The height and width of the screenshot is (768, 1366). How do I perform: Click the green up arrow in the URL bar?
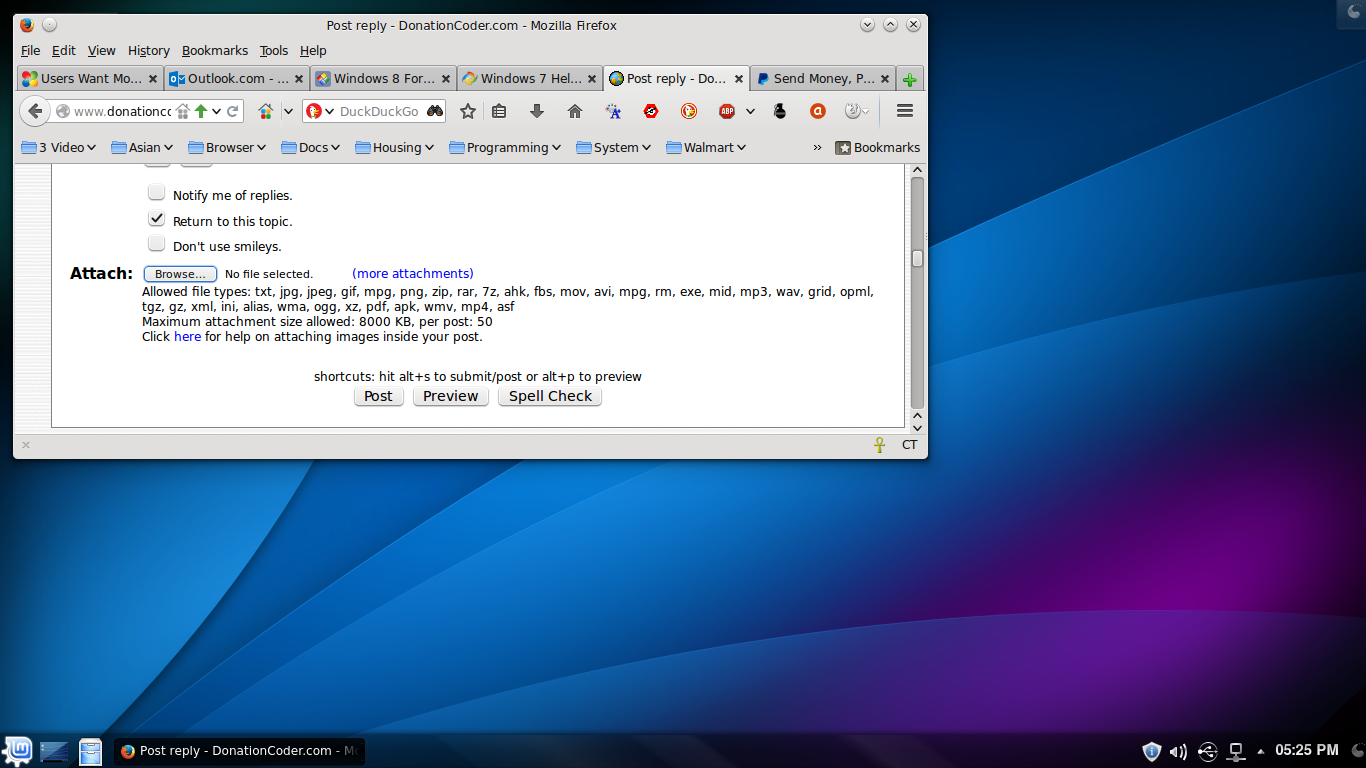pos(200,111)
